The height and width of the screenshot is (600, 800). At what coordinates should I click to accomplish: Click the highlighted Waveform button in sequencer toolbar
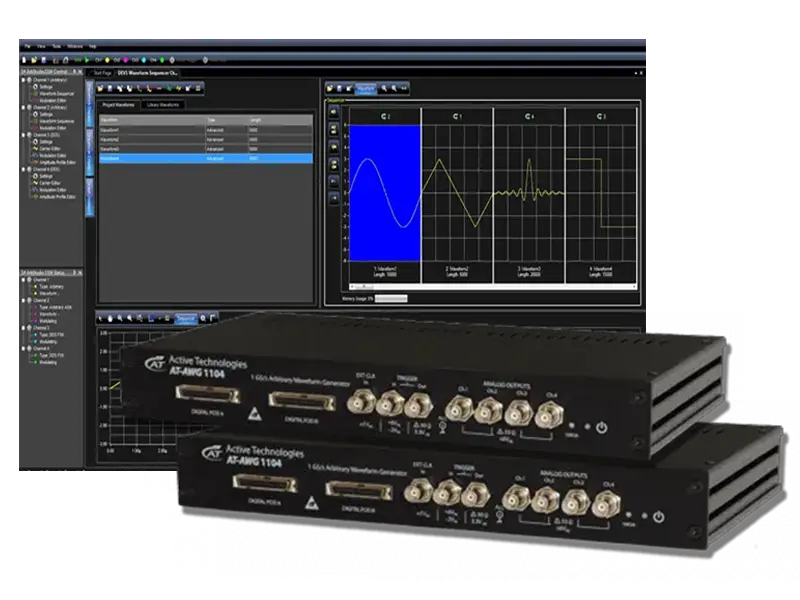(x=366, y=89)
